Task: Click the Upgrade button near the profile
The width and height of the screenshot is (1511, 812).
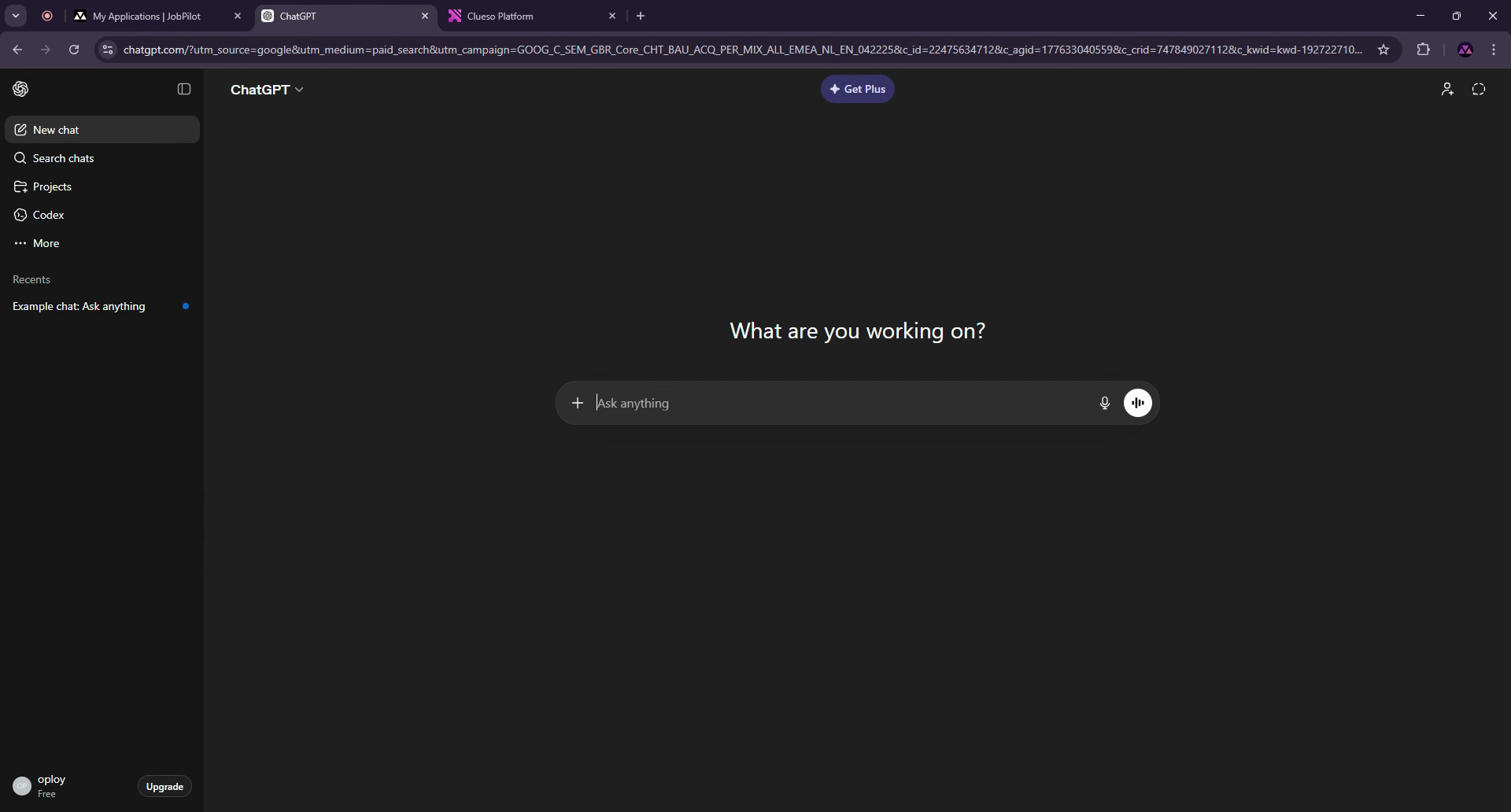Action: tap(164, 786)
